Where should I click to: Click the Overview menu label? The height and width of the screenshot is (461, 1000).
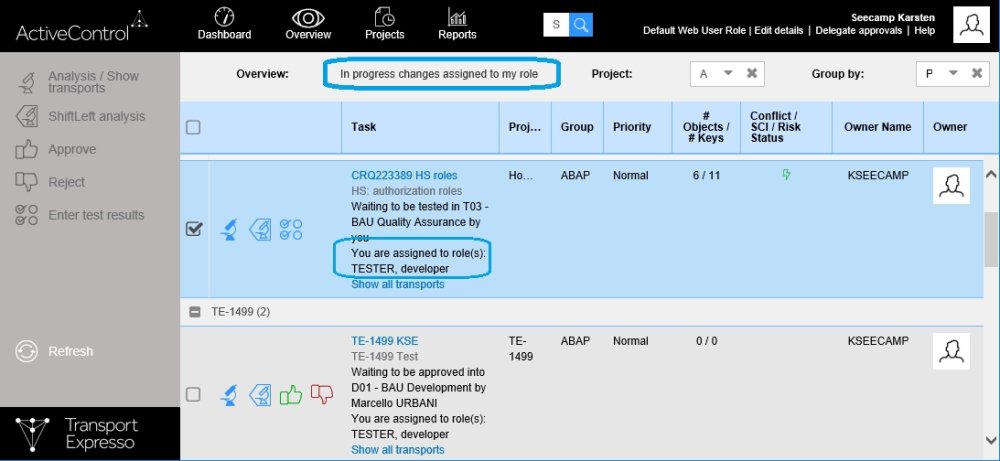tap(308, 34)
